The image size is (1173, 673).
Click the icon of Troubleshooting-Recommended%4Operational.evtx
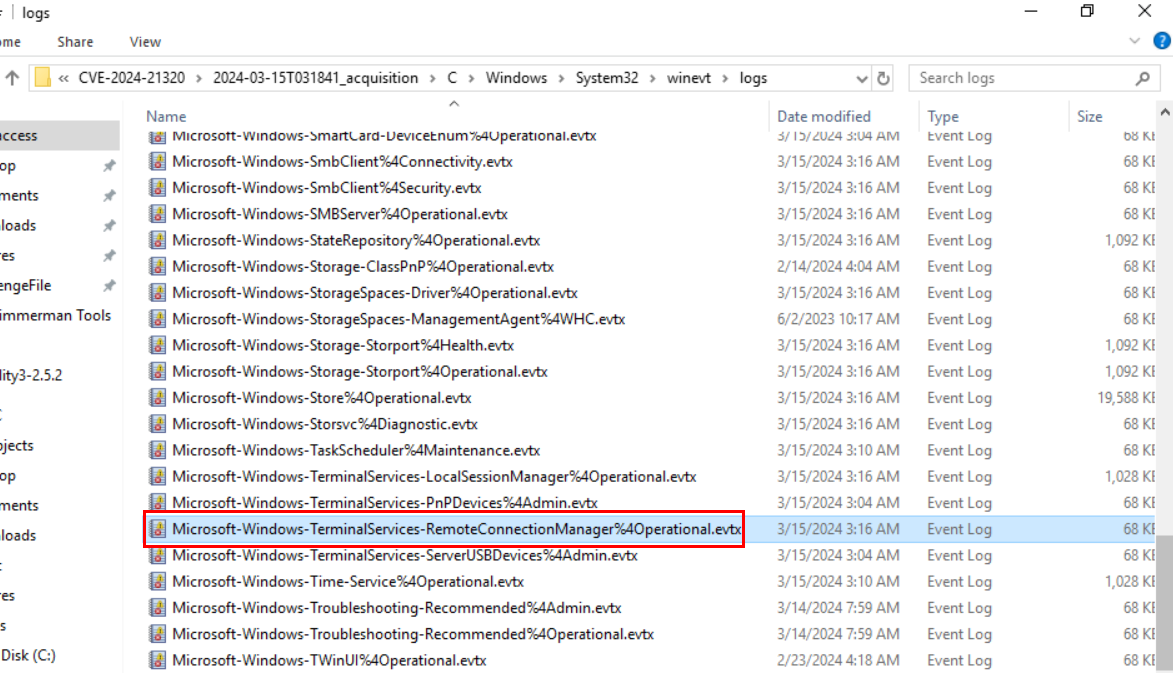(157, 633)
